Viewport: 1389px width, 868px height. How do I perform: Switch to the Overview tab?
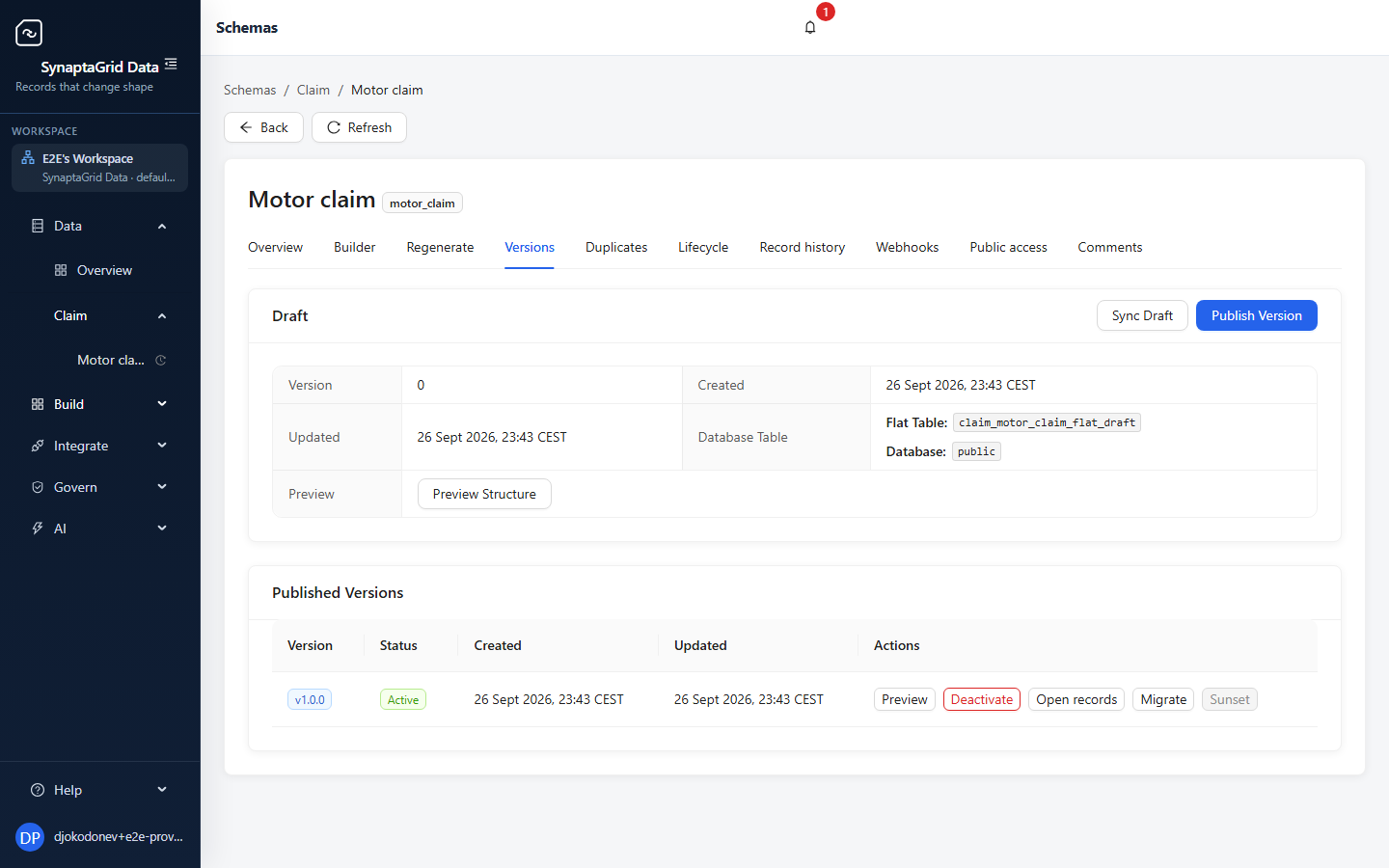pos(275,247)
